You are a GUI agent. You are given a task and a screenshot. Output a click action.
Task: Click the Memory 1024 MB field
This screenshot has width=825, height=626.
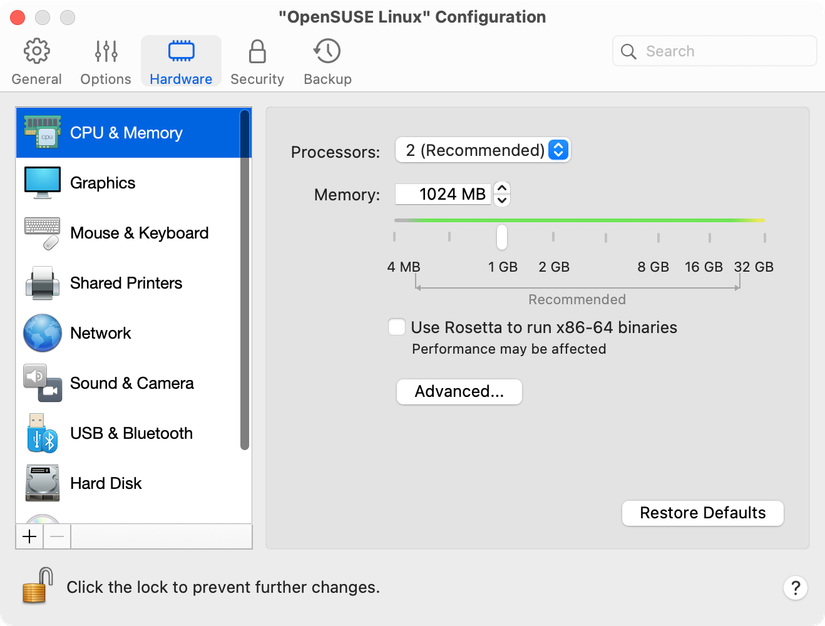click(x=443, y=194)
